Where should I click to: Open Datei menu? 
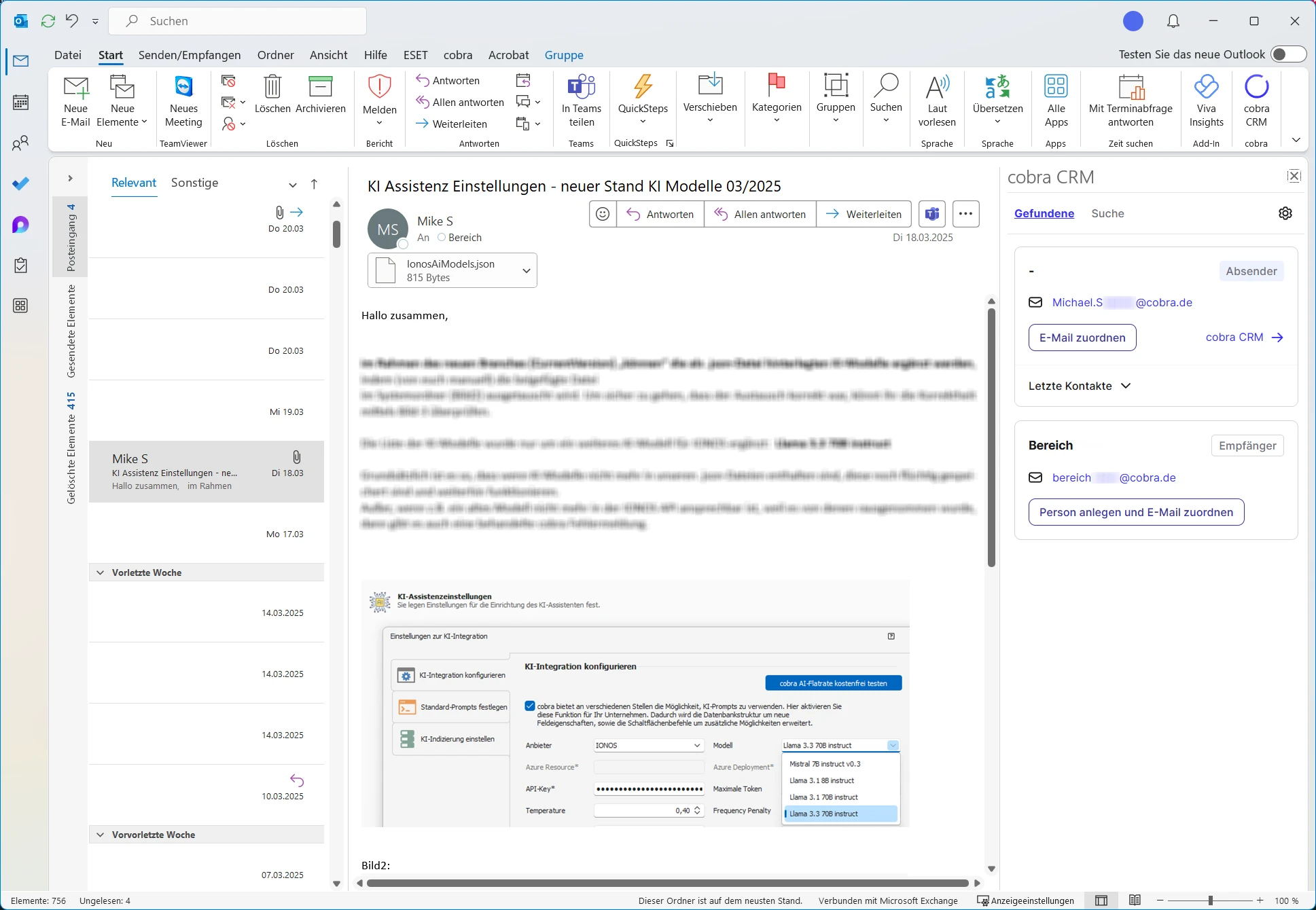[x=68, y=55]
